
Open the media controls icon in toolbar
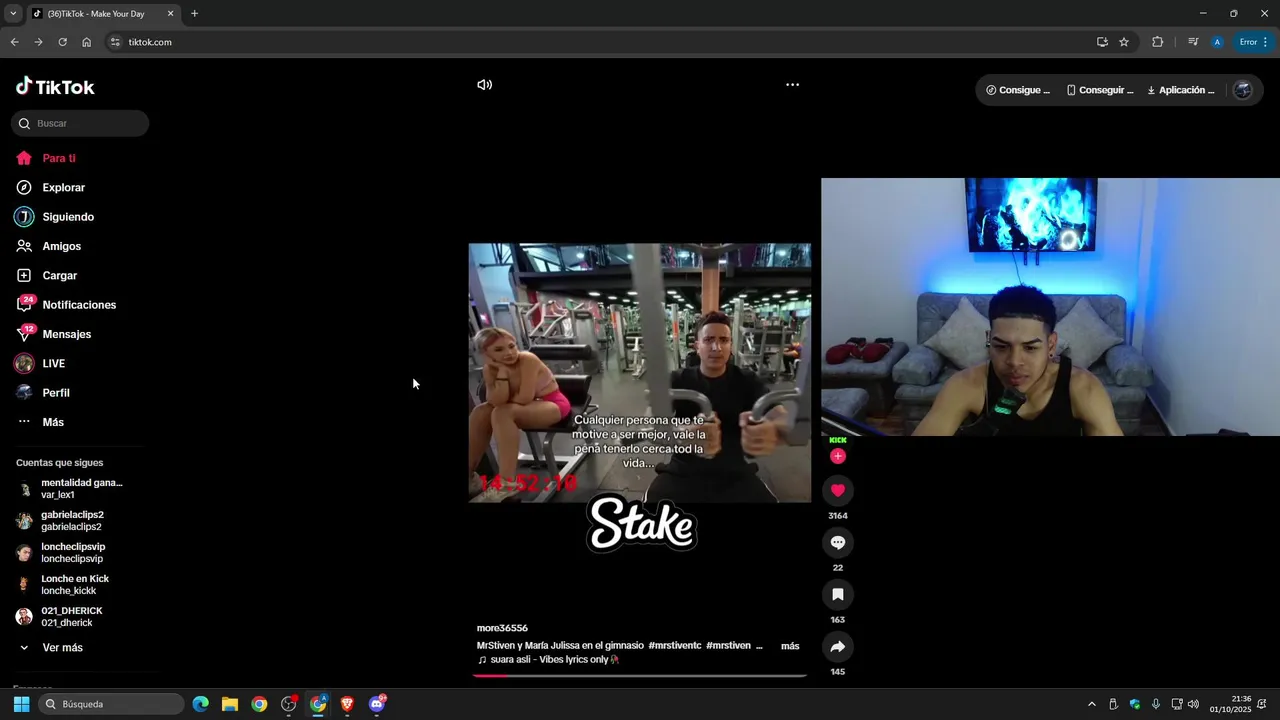1193,42
